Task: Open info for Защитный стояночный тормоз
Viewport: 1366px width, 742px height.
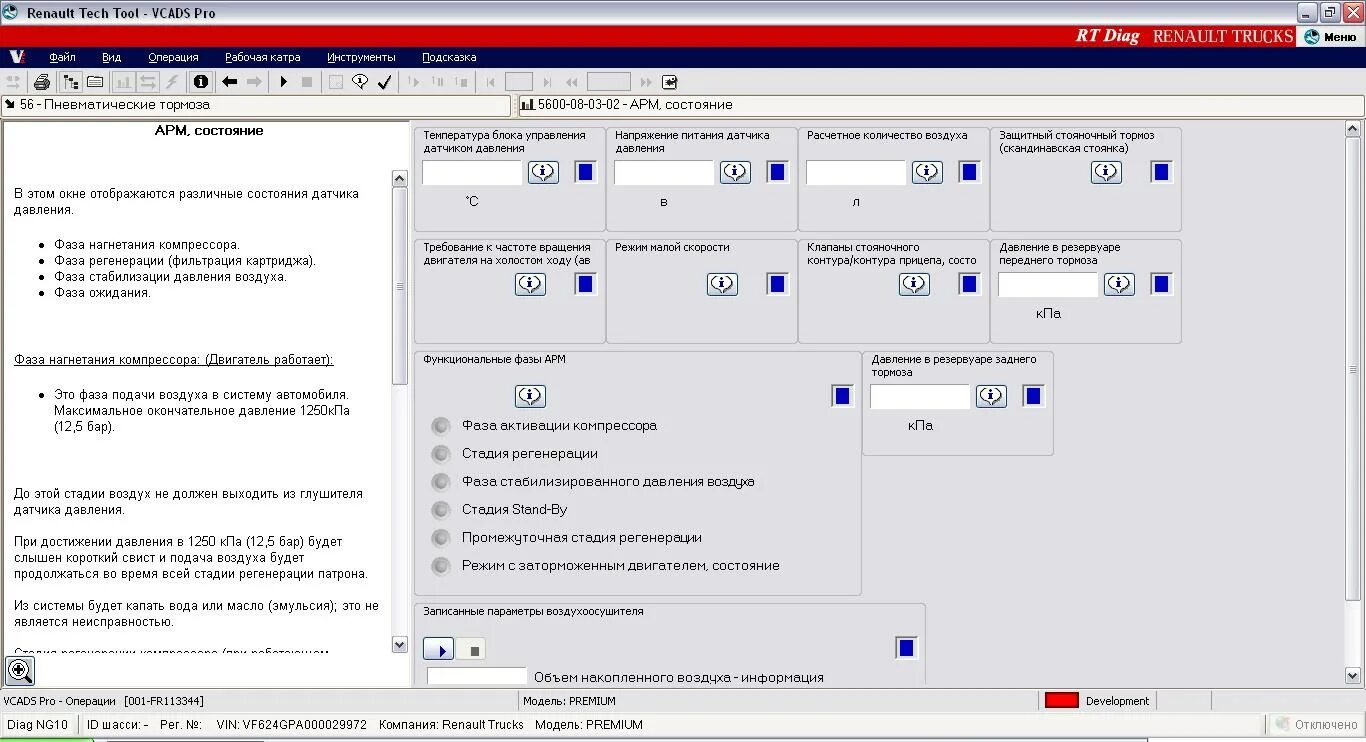Action: 1106,172
